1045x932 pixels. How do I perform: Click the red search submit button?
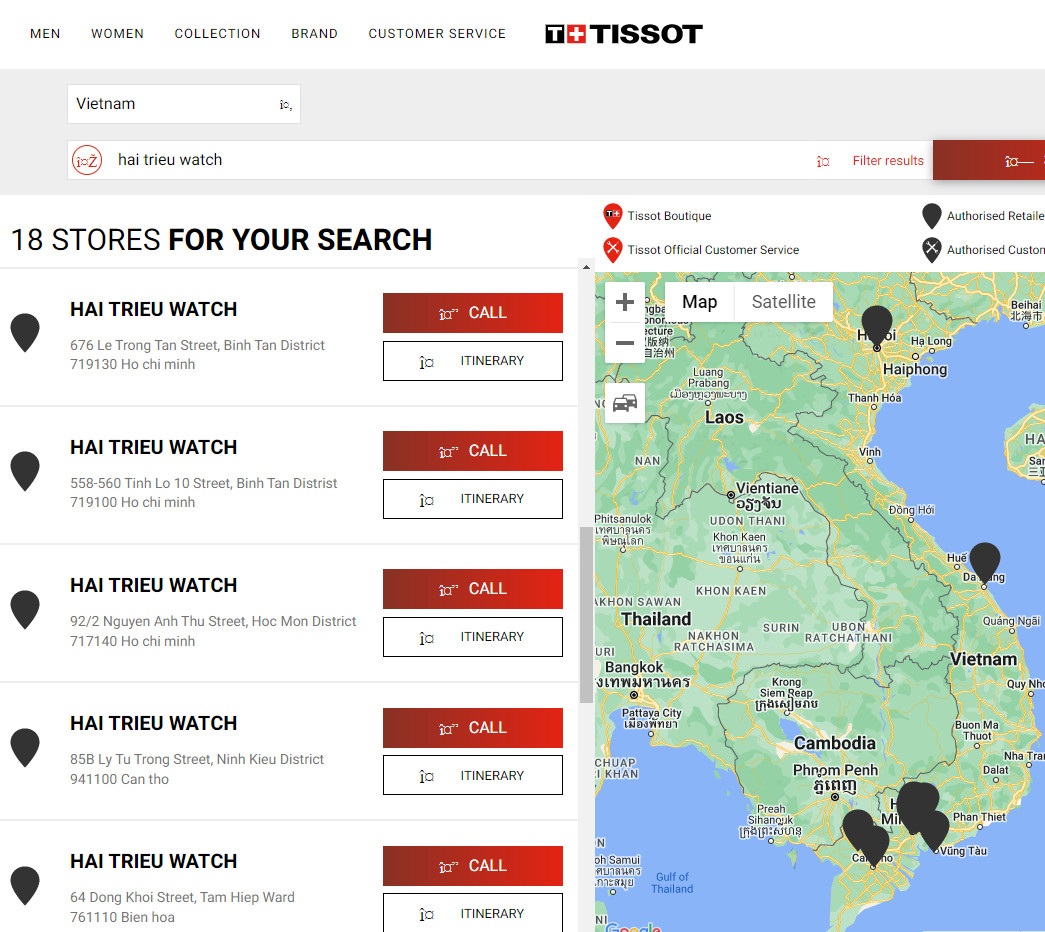[x=989, y=160]
